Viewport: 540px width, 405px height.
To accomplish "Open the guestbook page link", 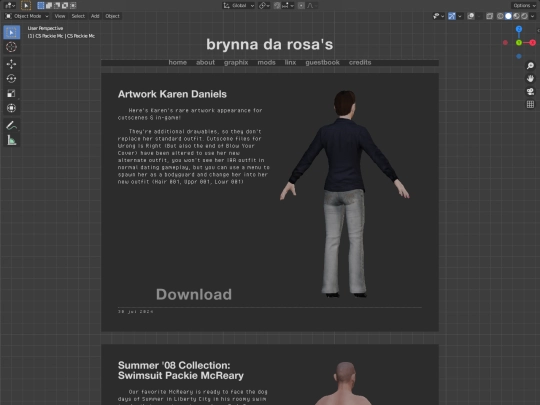I will point(322,62).
